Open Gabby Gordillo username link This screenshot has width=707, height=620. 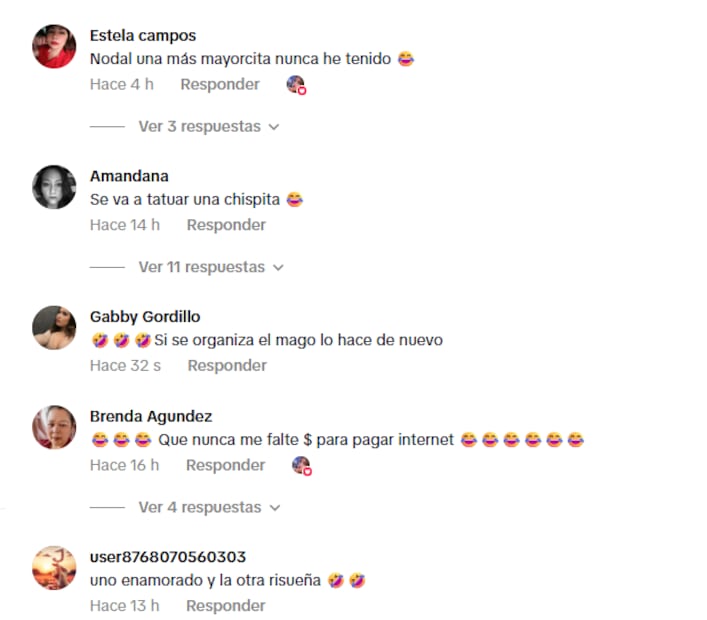click(x=145, y=317)
